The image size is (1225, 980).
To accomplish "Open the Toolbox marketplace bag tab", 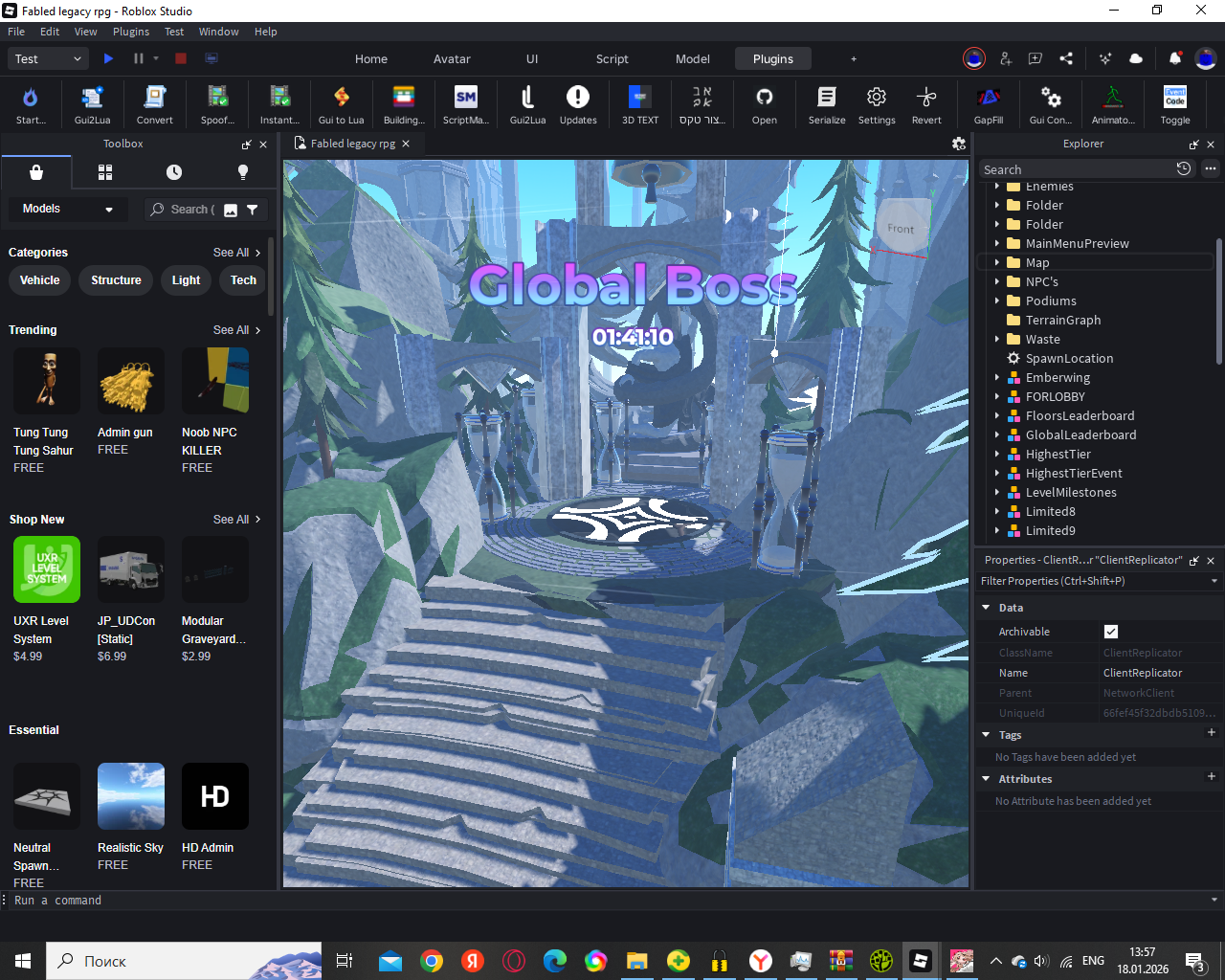I will pos(36,172).
